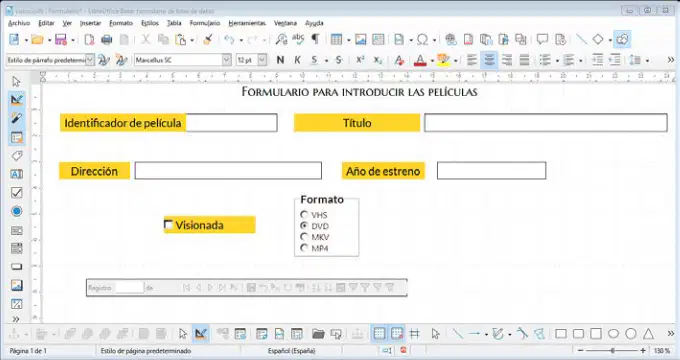Check the Visionada checkbox

pyautogui.click(x=168, y=225)
